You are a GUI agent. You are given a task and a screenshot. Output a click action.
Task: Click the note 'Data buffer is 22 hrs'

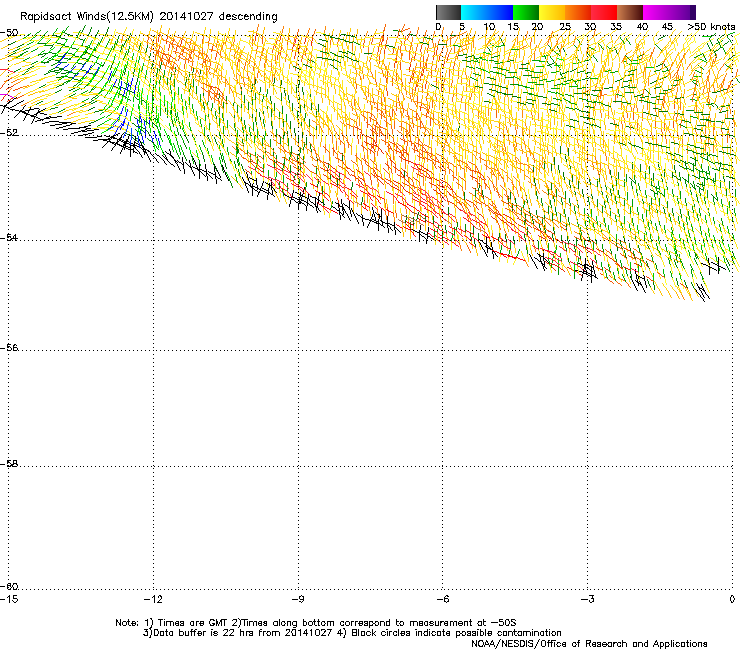[x=202, y=633]
